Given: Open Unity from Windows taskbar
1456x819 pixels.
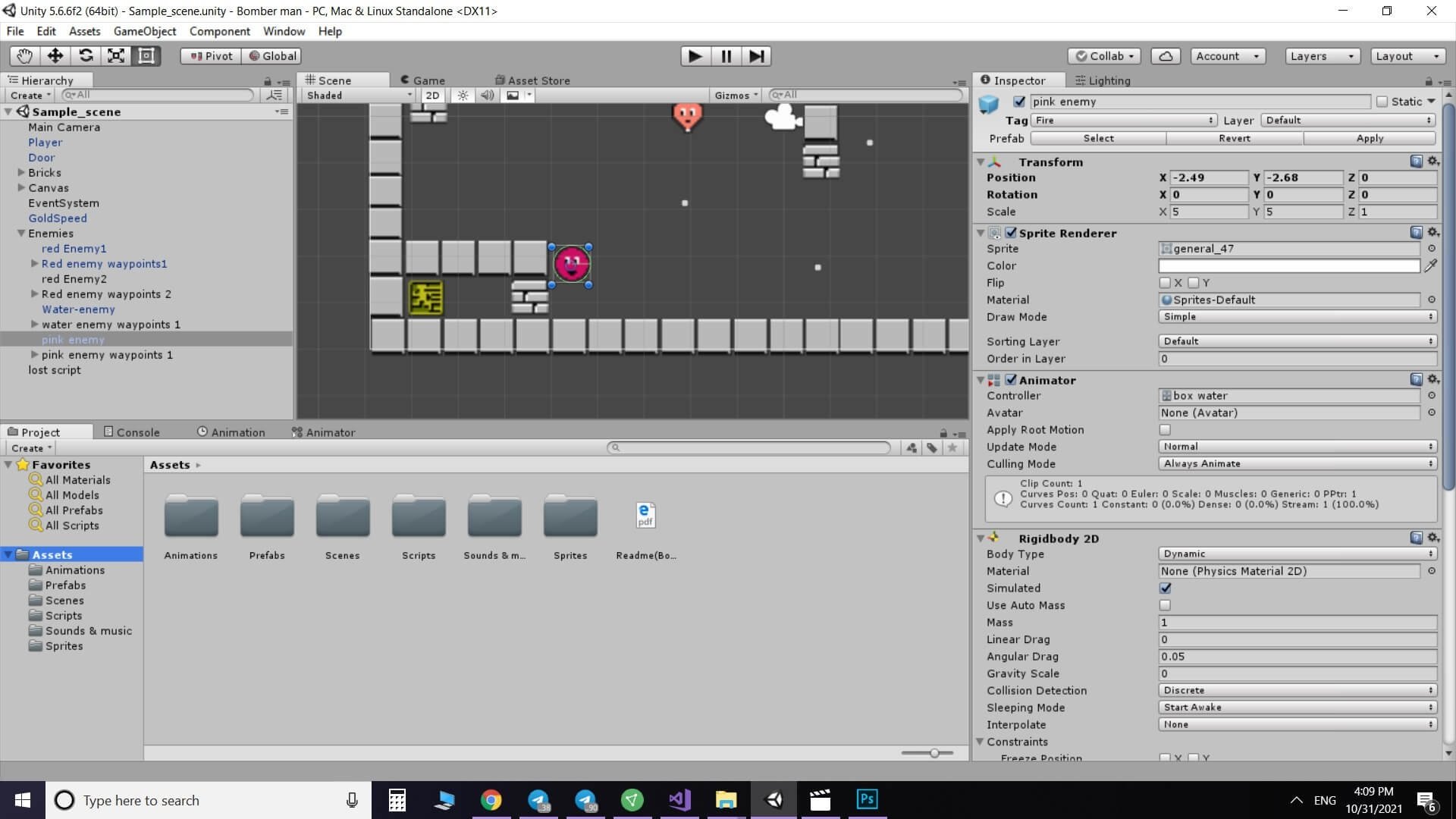Looking at the screenshot, I should [774, 800].
